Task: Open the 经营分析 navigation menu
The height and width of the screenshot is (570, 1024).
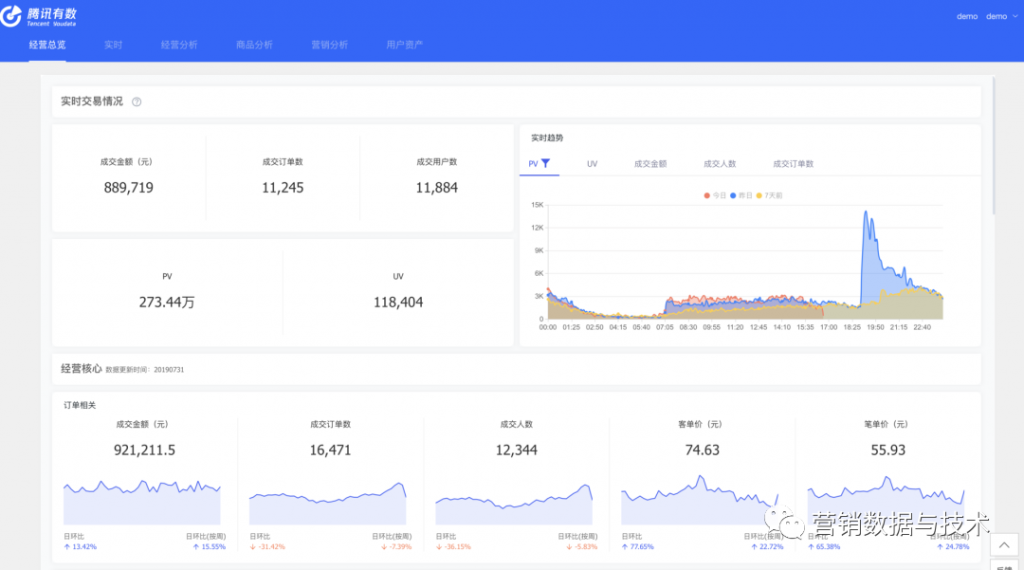Action: click(179, 45)
